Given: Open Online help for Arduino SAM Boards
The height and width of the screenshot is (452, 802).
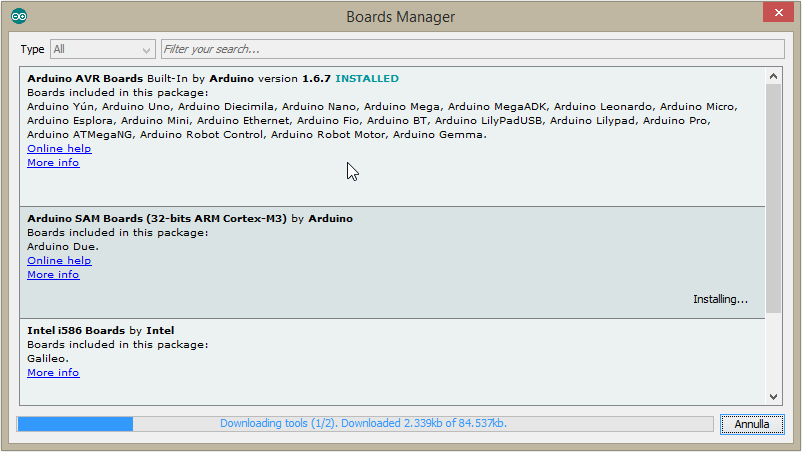Looking at the screenshot, I should [59, 260].
